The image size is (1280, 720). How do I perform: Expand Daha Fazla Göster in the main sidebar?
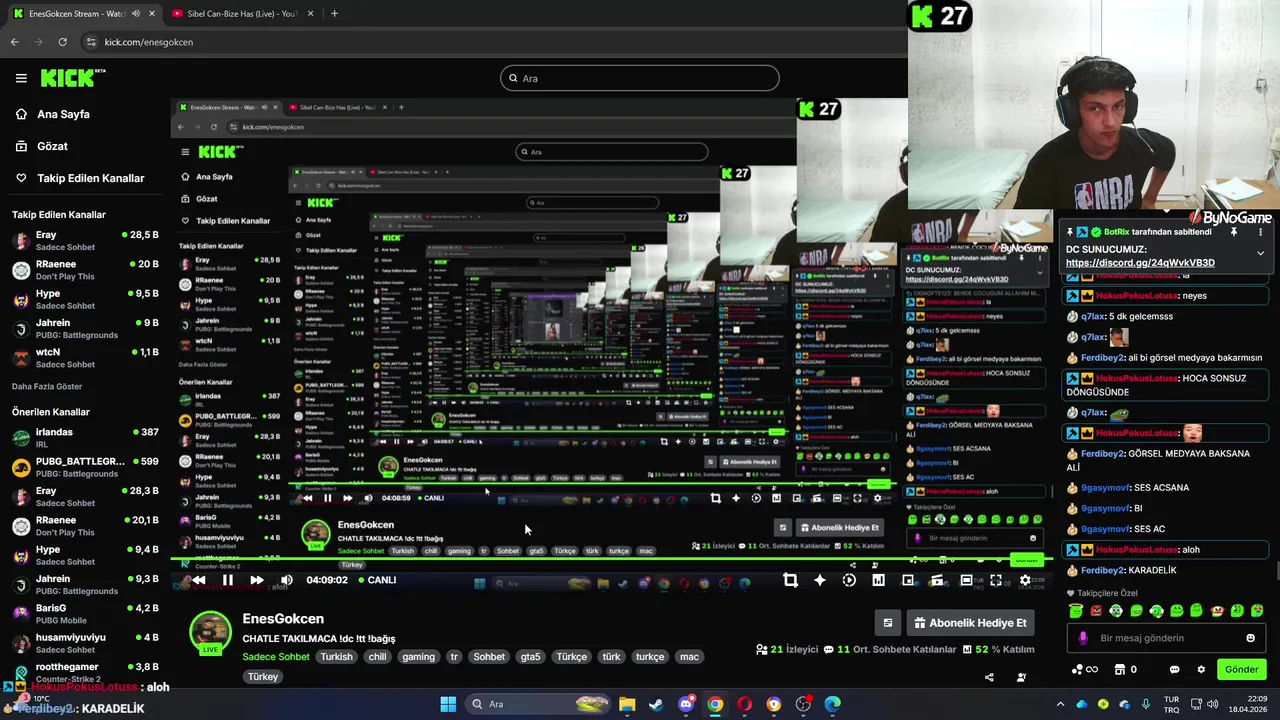[x=47, y=386]
